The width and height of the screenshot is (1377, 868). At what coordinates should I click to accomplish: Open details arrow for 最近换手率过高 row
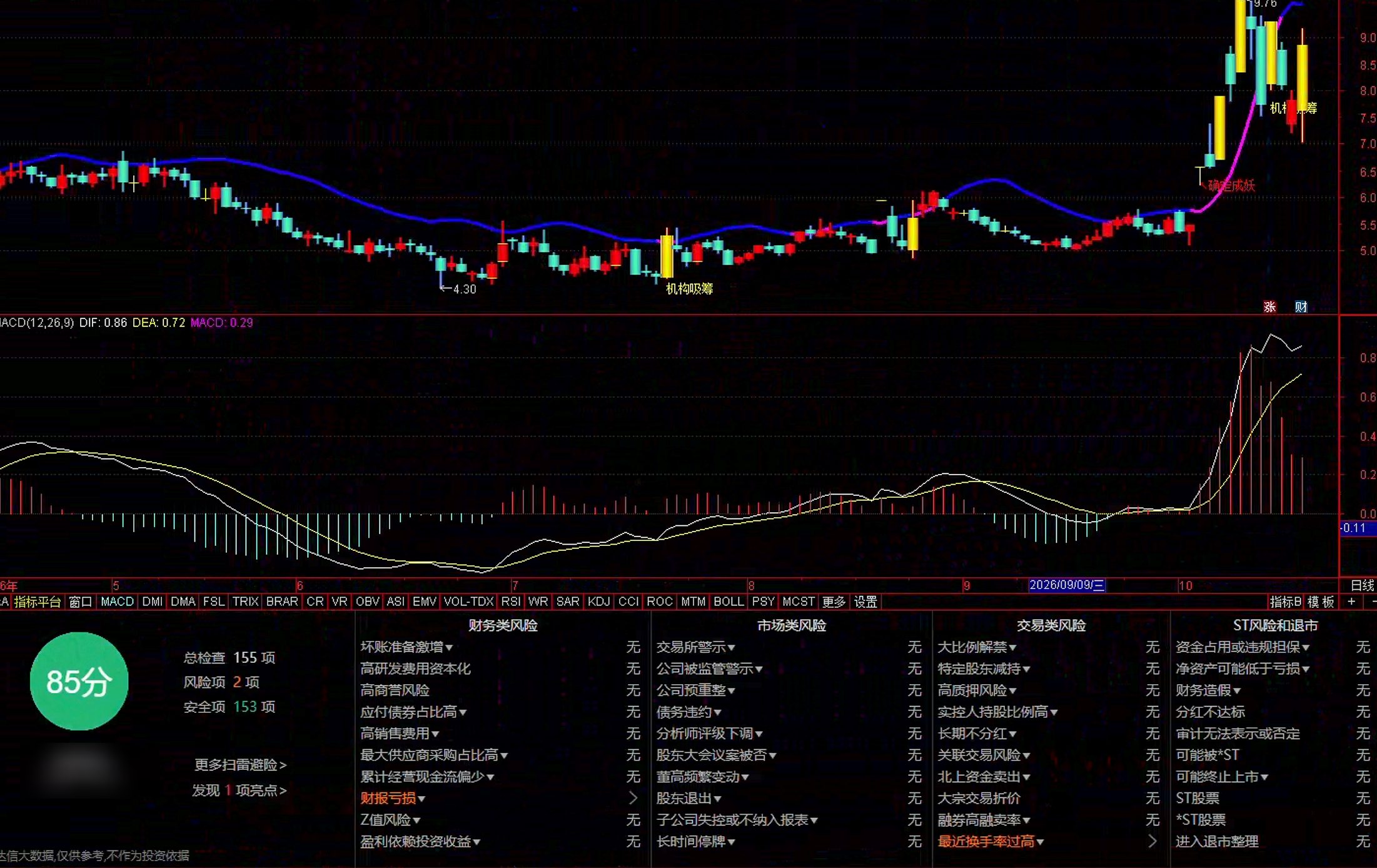[1153, 841]
